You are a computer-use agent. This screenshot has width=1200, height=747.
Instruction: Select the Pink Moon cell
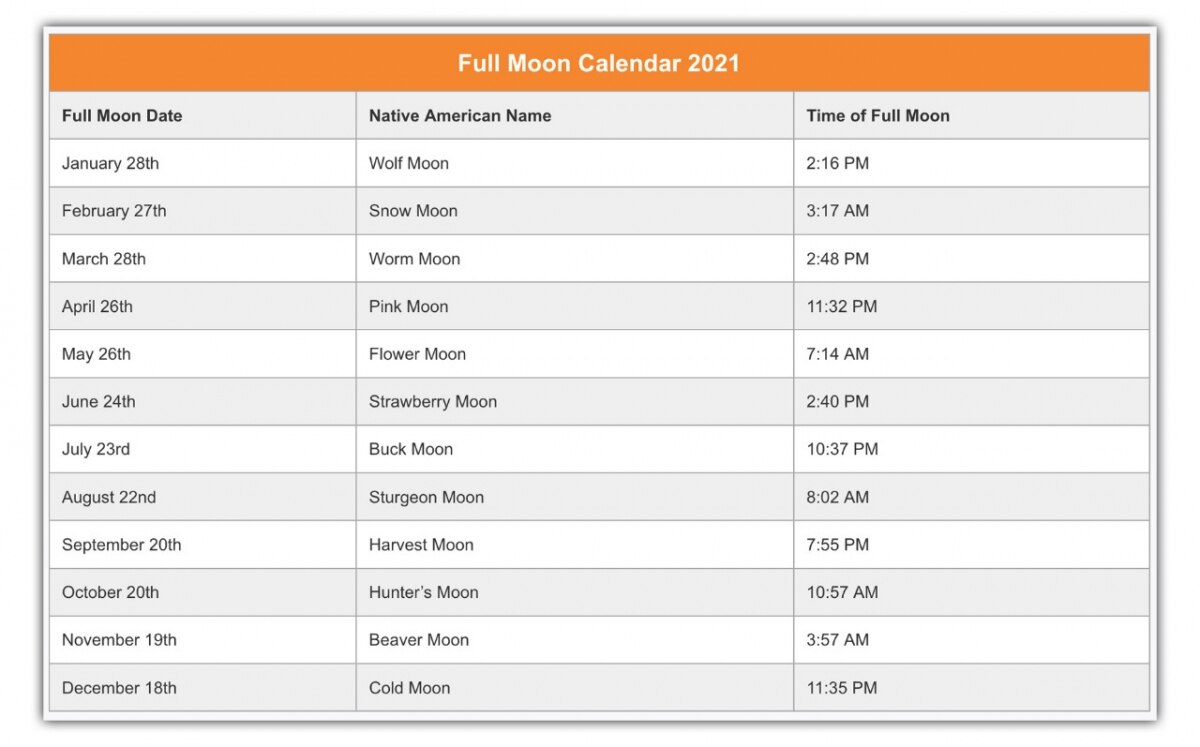click(x=408, y=307)
